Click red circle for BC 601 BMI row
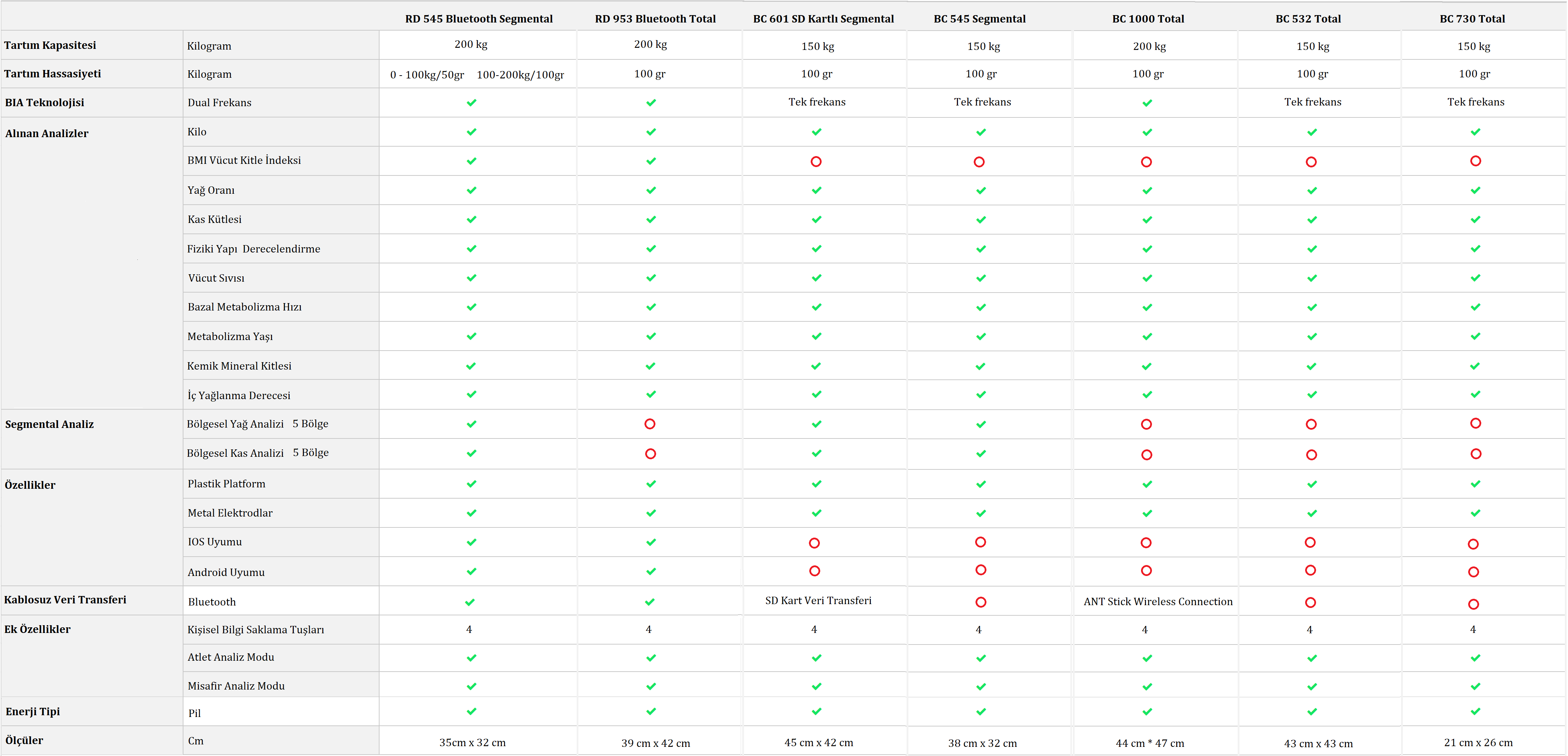 816,161
